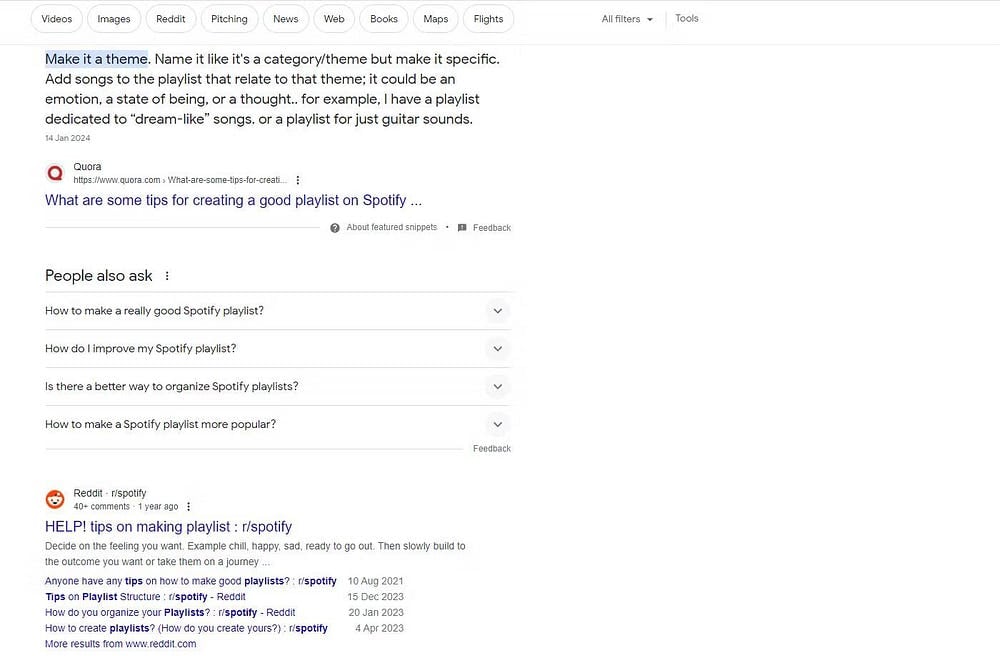Click the question mark snippets info icon
Screen dimensions: 1000x656
[335, 228]
